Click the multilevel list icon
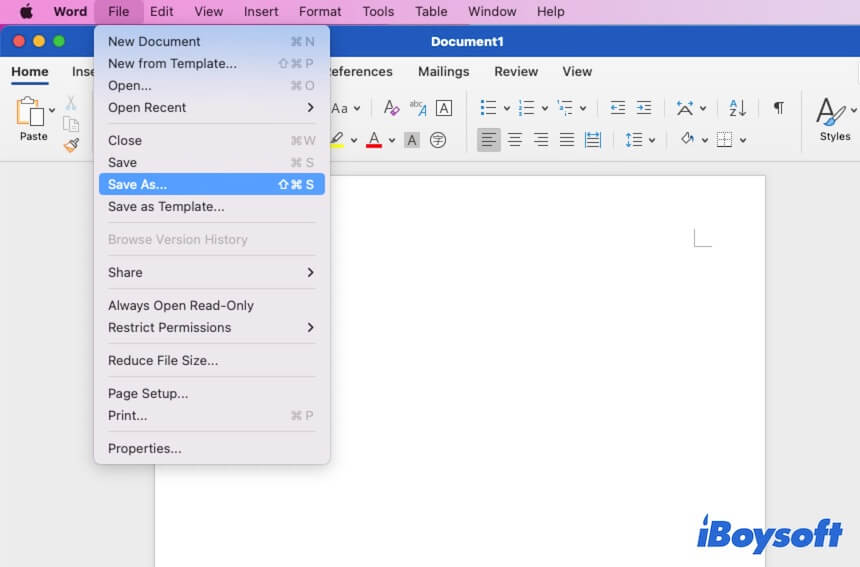 click(564, 107)
